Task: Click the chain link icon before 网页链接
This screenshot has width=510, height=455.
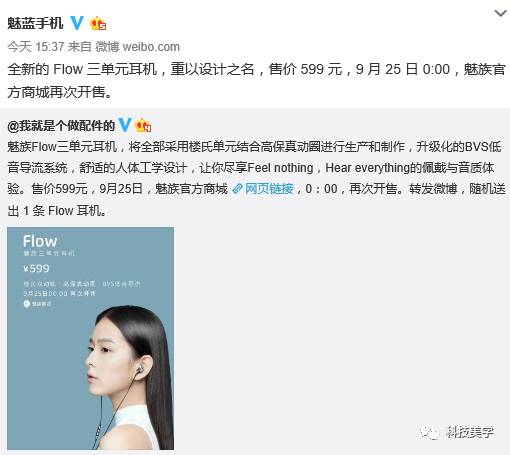Action: [237, 189]
